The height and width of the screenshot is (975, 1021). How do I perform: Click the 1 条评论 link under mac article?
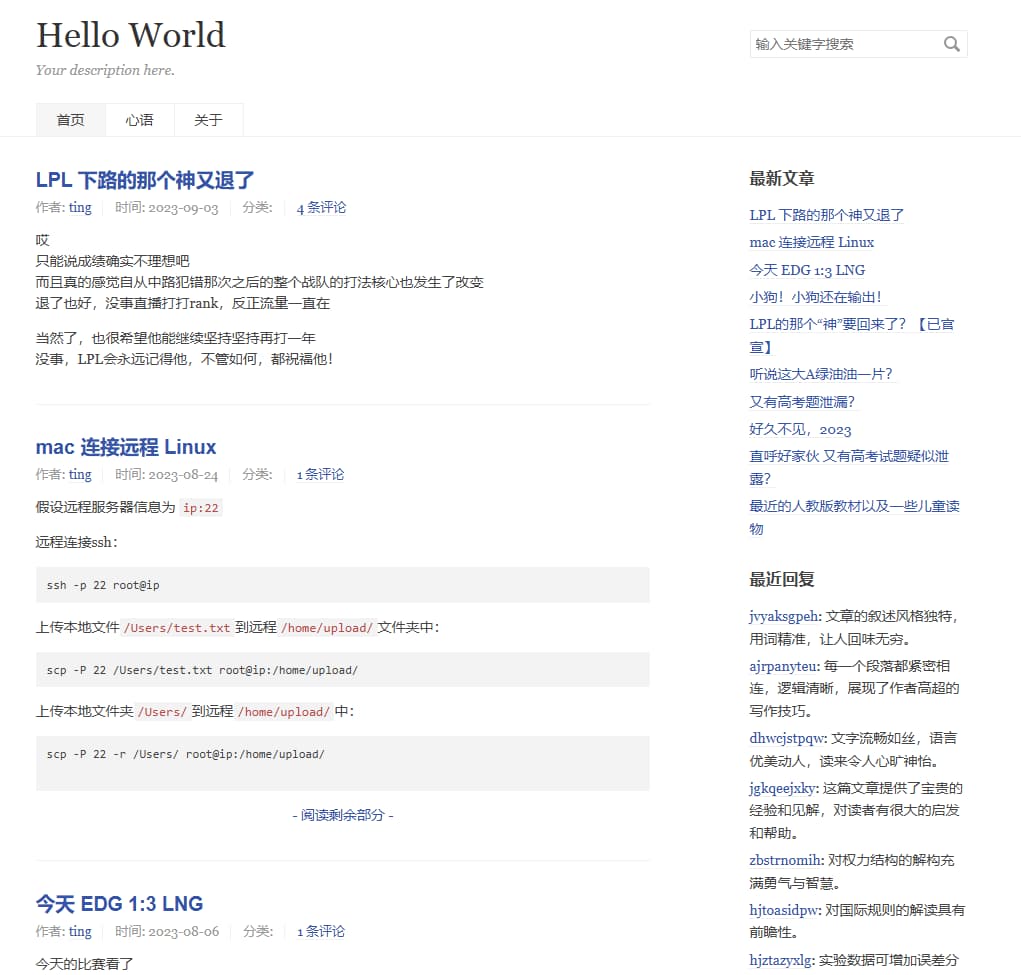tap(320, 474)
